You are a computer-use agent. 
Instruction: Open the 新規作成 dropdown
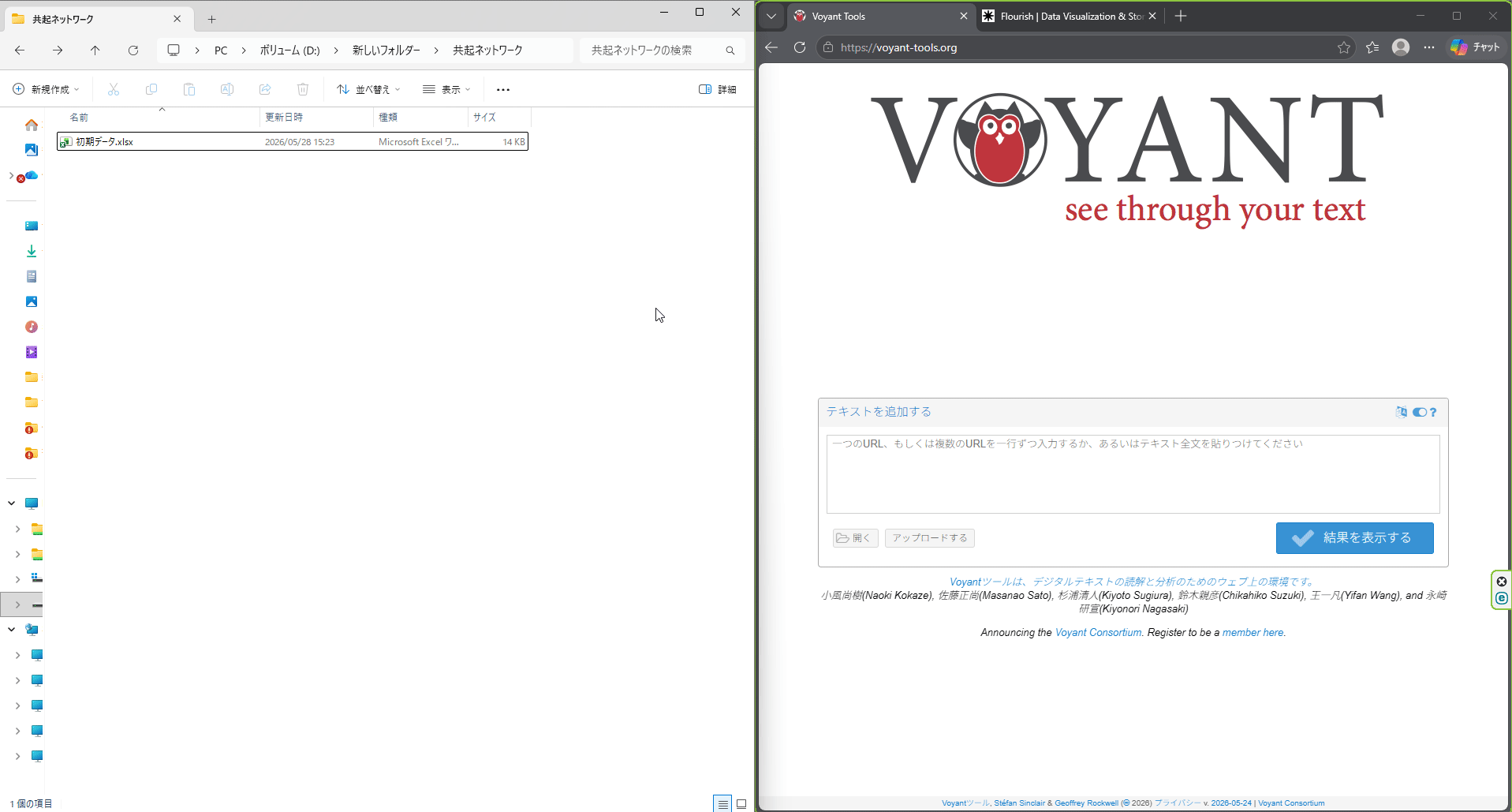[47, 89]
